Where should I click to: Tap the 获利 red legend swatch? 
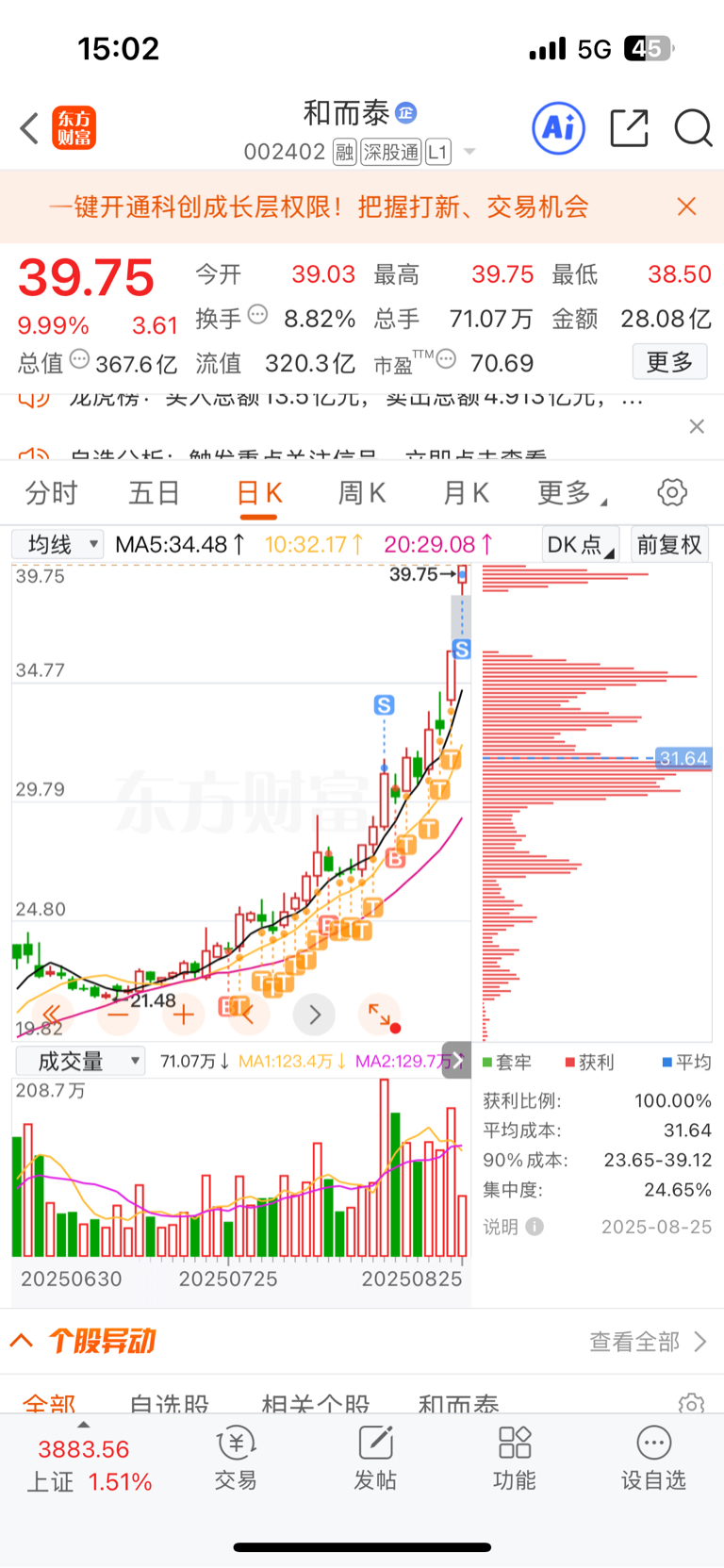coord(570,1063)
